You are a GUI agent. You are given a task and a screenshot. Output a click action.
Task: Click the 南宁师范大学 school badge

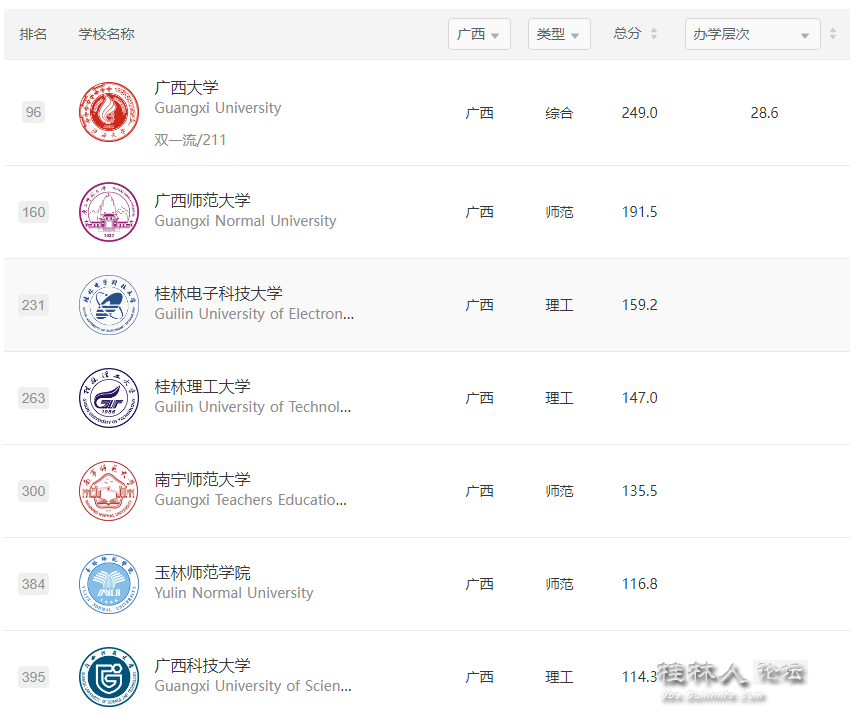pos(109,491)
